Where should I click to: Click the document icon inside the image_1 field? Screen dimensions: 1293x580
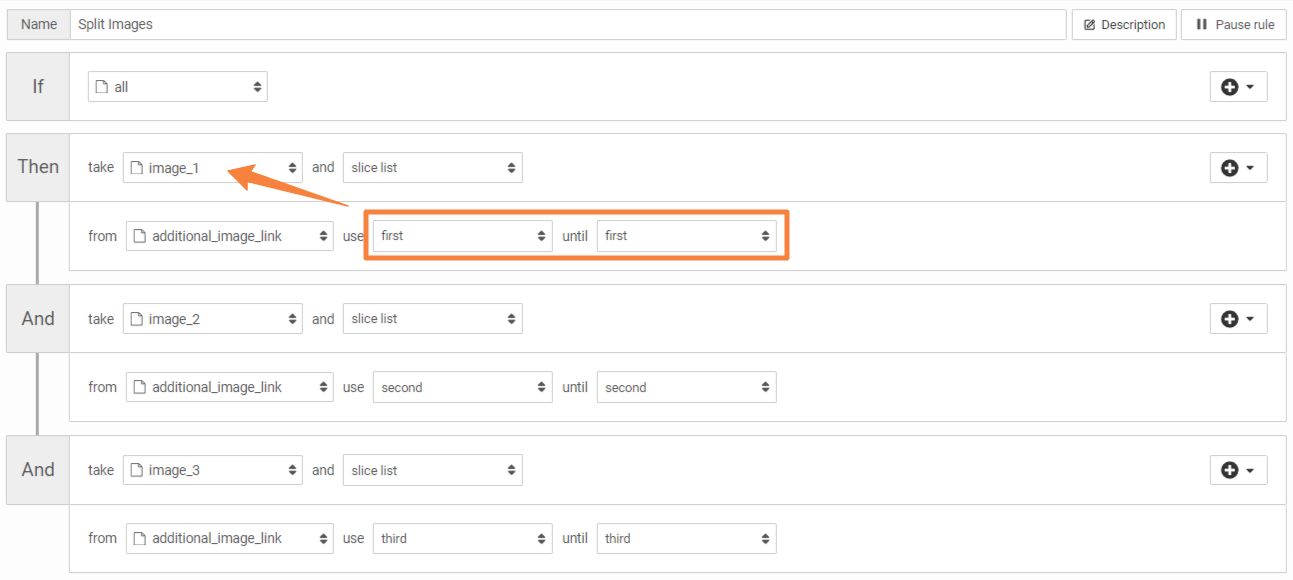pos(135,167)
